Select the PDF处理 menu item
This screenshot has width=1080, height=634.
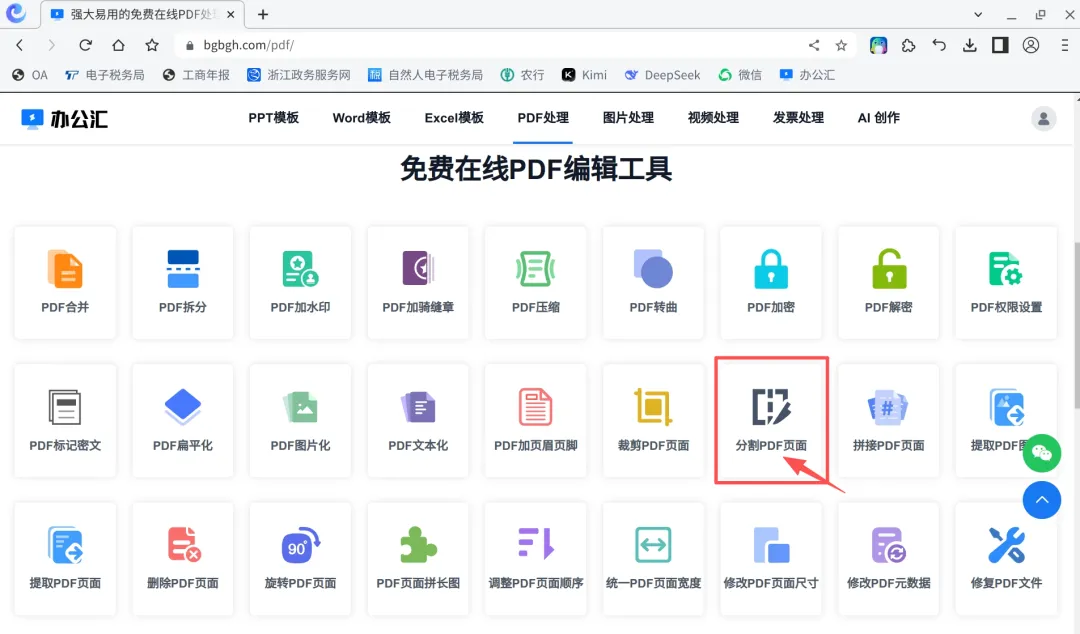[543, 118]
